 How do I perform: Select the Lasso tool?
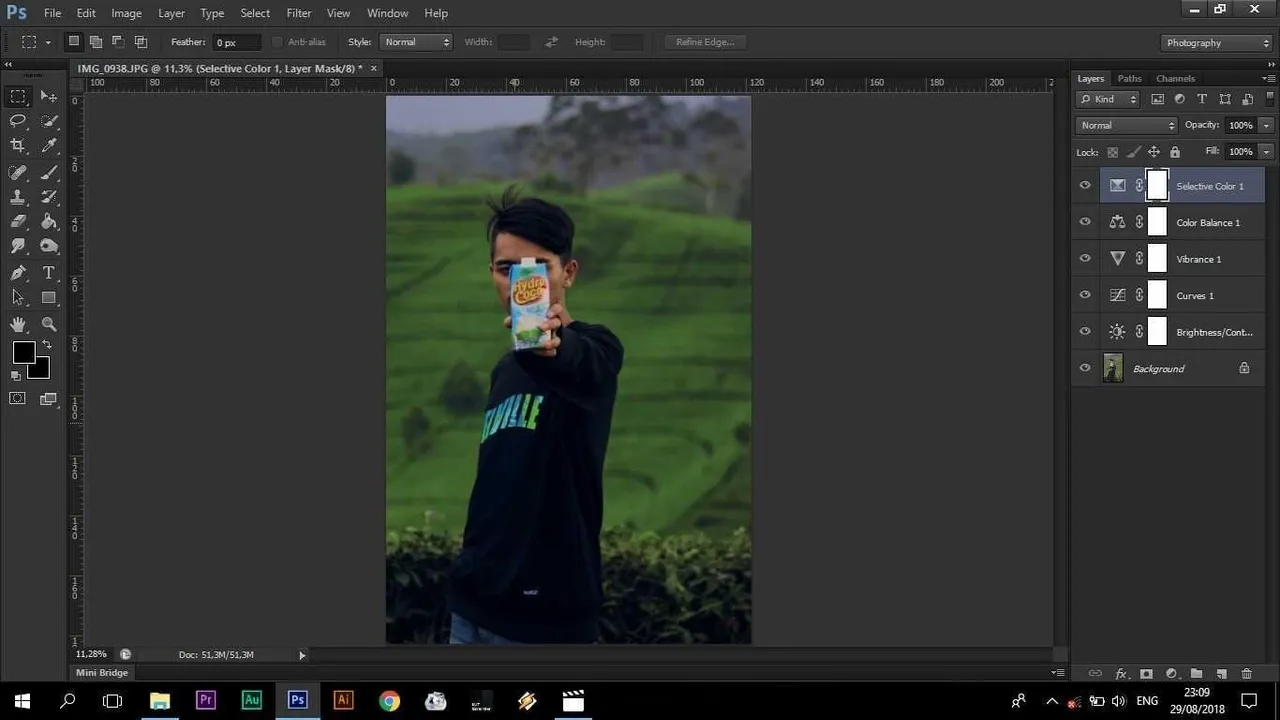click(18, 121)
